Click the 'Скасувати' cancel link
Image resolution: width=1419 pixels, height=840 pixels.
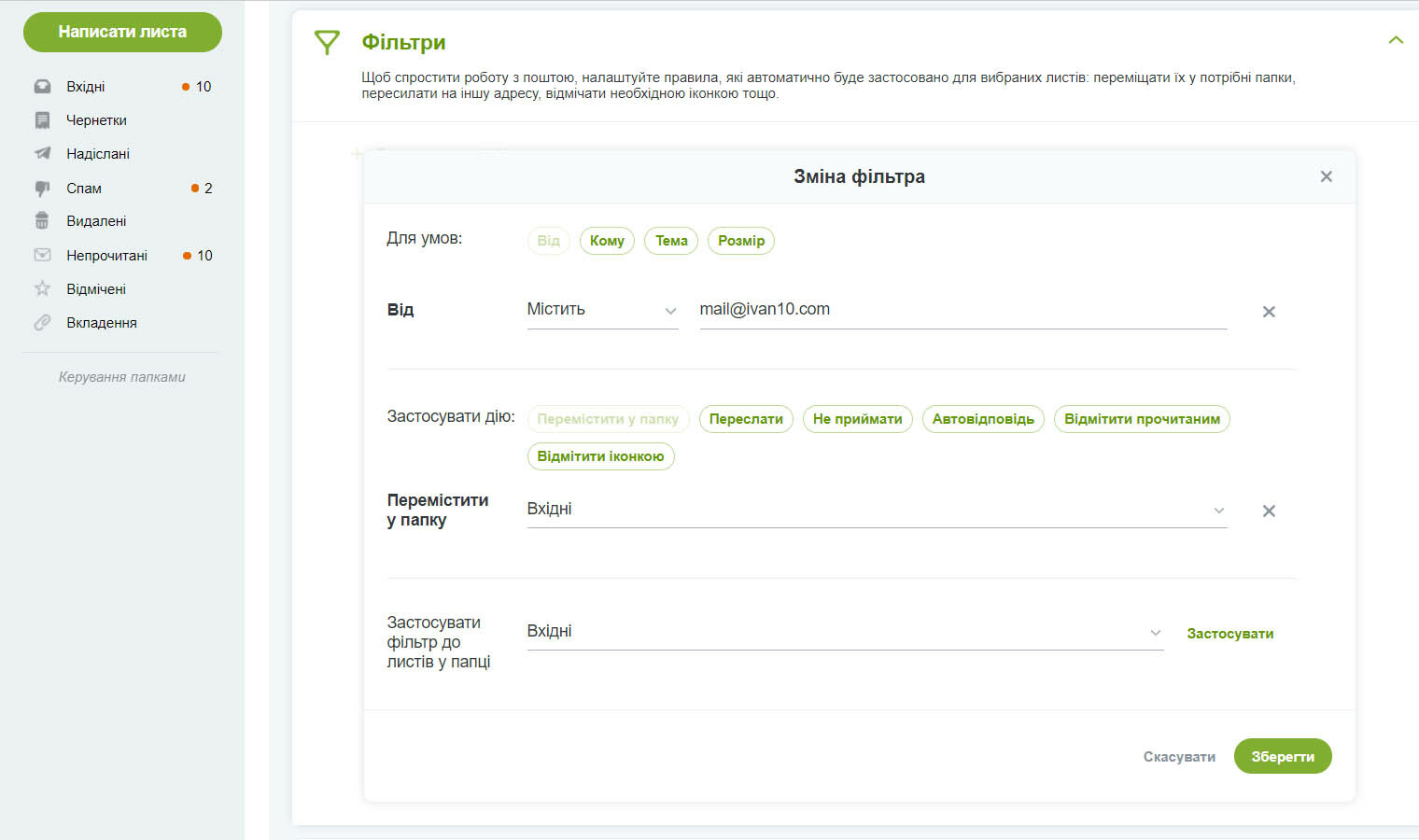(1179, 757)
